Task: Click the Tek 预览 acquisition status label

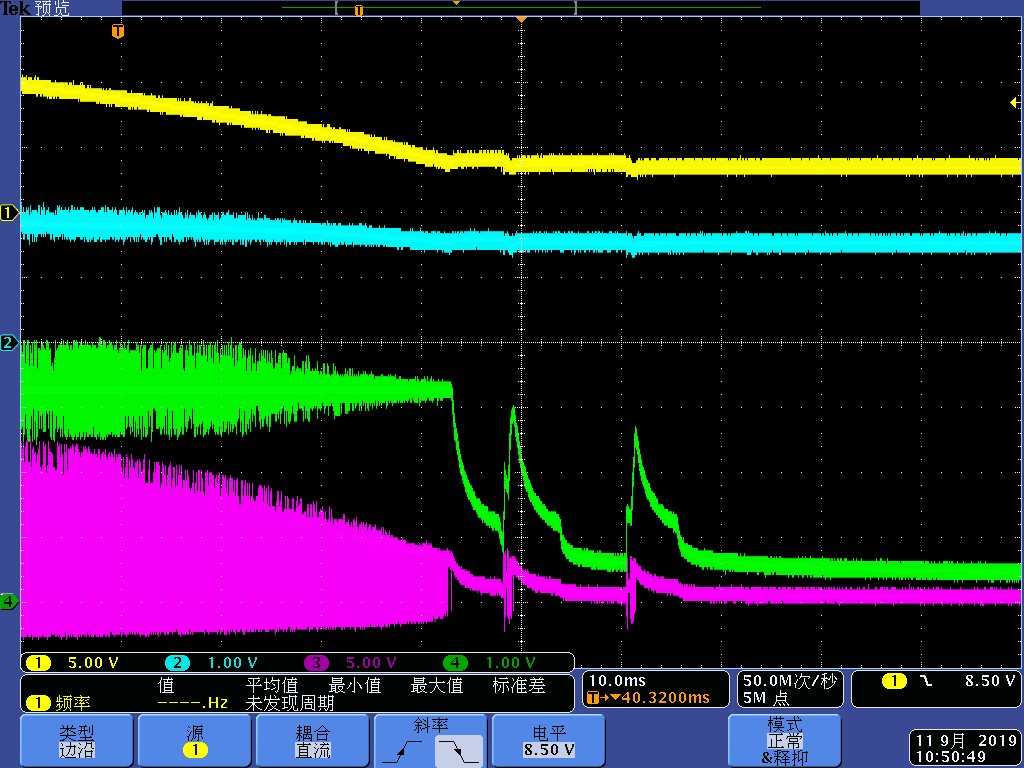Action: coord(35,8)
